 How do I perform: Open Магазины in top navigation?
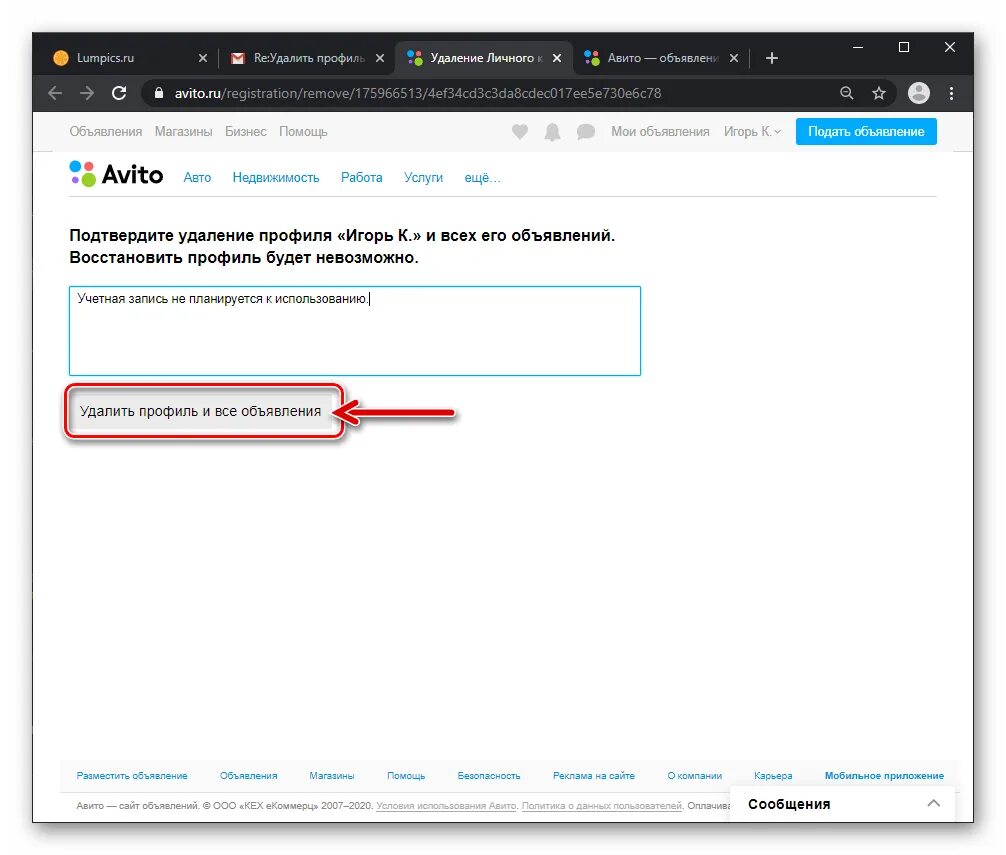pyautogui.click(x=183, y=131)
